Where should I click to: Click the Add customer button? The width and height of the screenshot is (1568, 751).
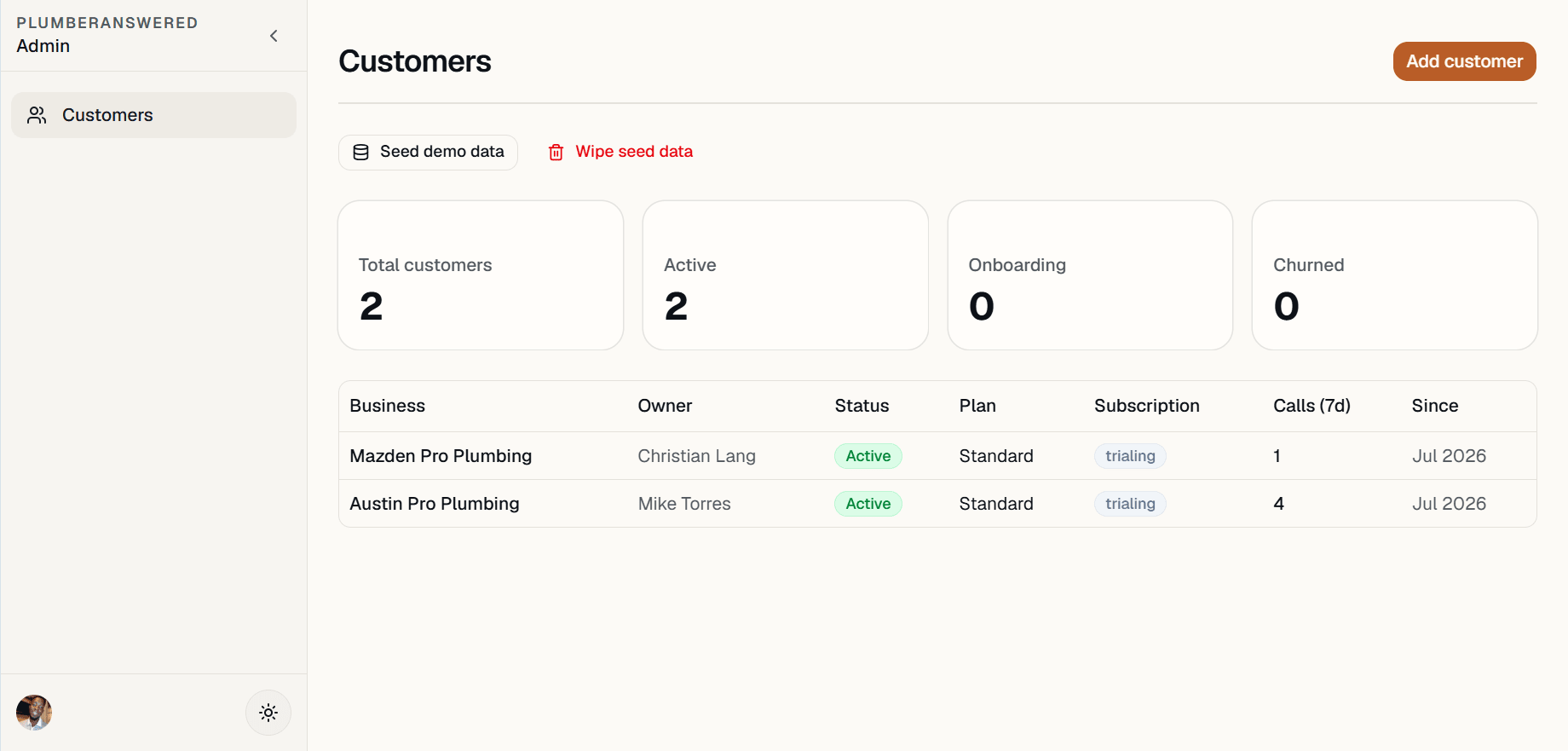click(1464, 61)
